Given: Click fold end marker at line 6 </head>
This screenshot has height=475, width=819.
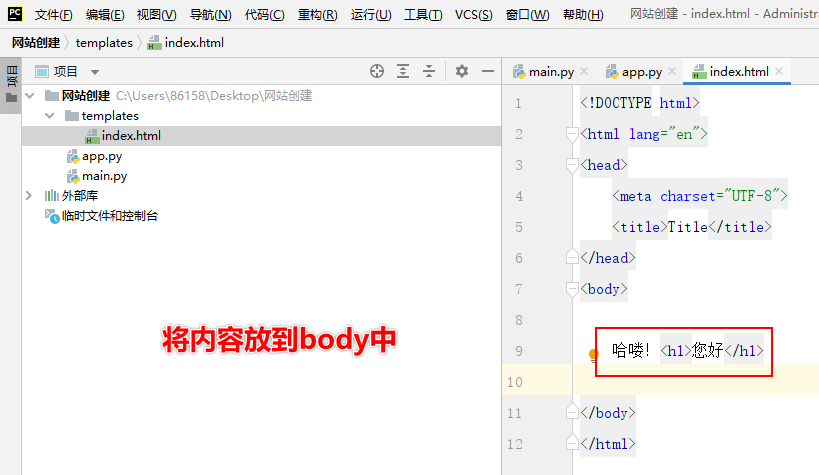Looking at the screenshot, I should click(x=572, y=257).
